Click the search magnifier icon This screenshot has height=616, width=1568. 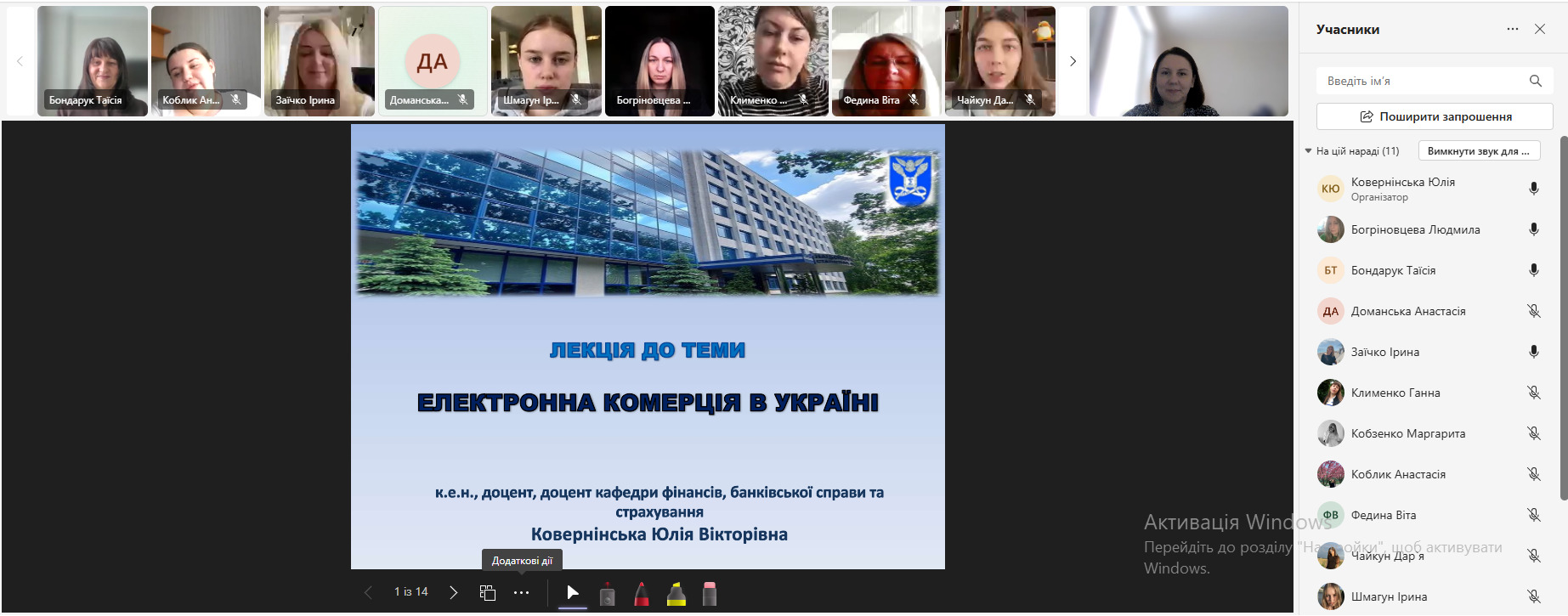[1535, 81]
